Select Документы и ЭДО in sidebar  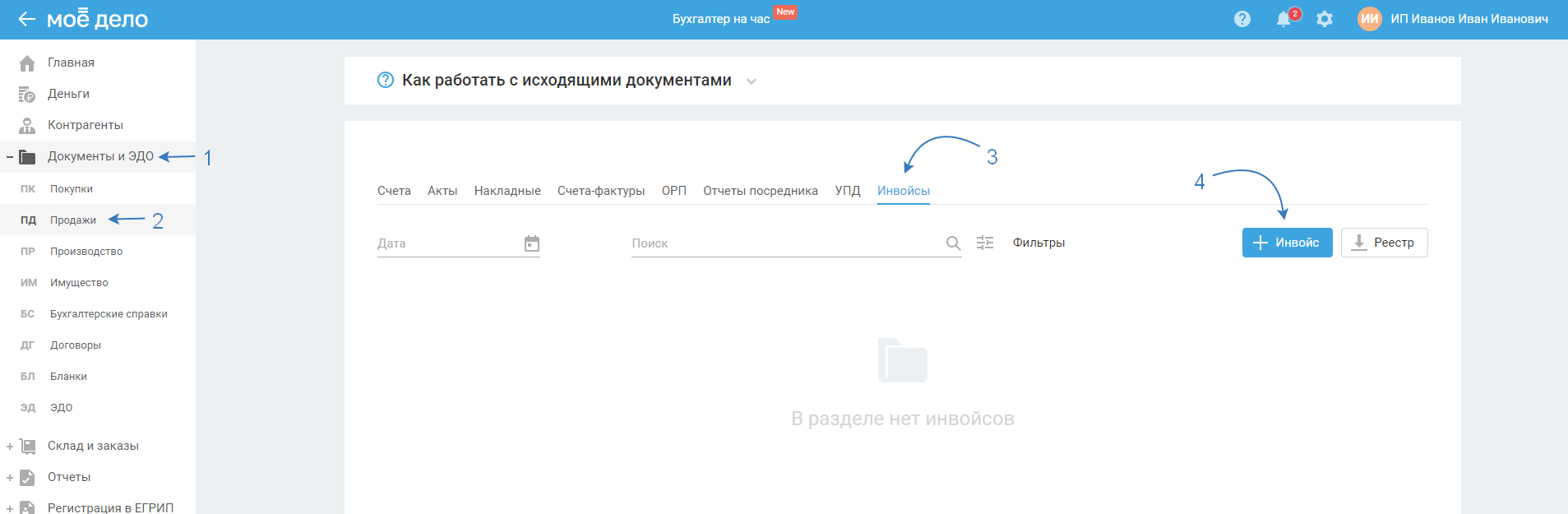[100, 156]
